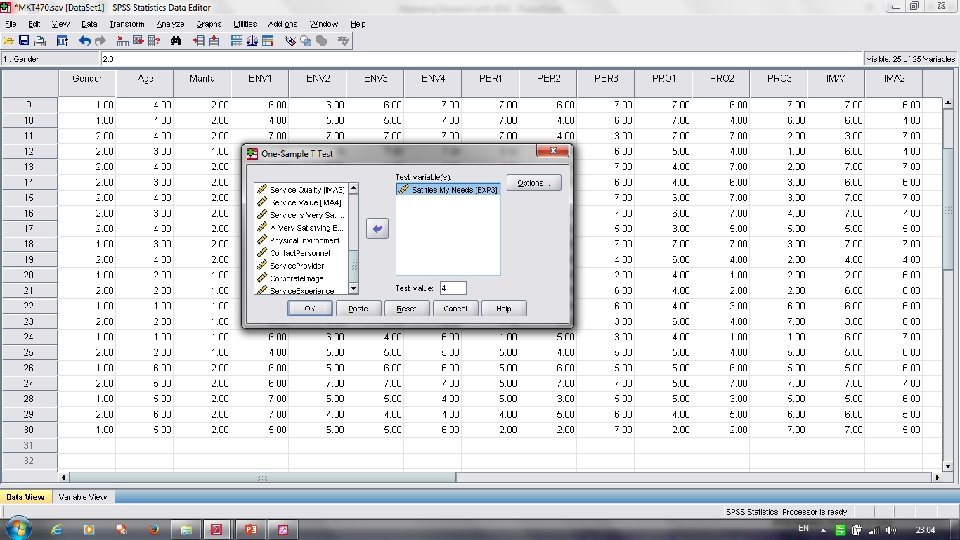Click the Go to Variable icon
The width and height of the screenshot is (960, 540).
138,41
